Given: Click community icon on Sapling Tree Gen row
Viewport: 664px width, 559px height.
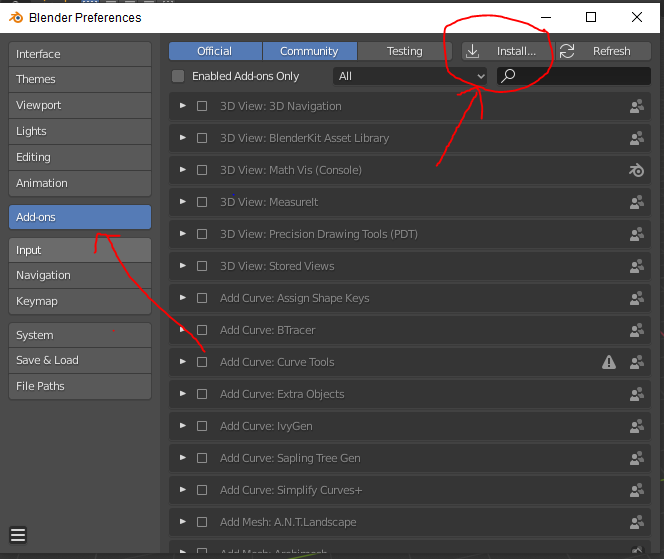Looking at the screenshot, I should 636,458.
